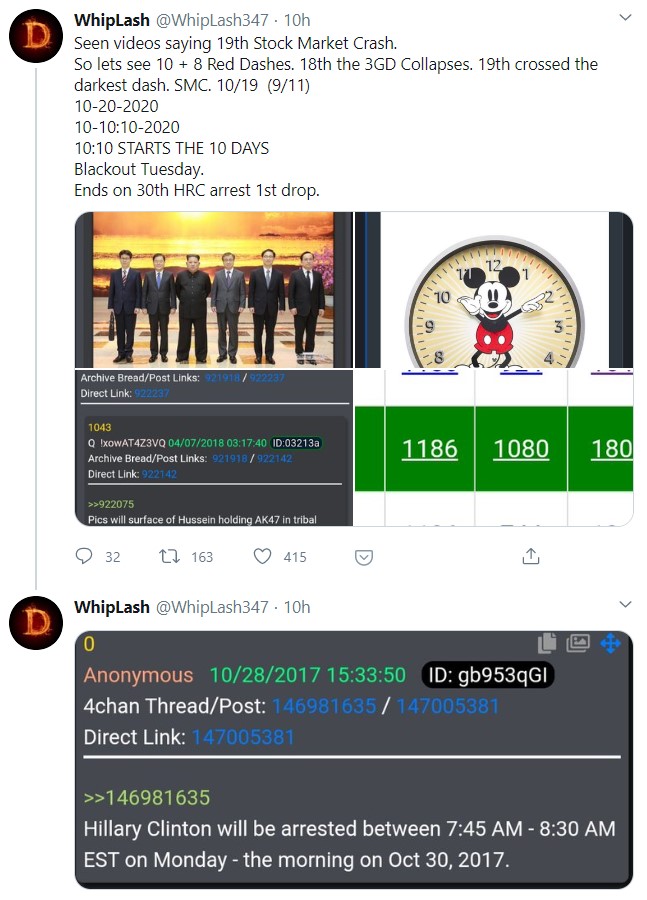Open the Mickey Mouse clock image
This screenshot has width=647, height=900.
(x=494, y=290)
